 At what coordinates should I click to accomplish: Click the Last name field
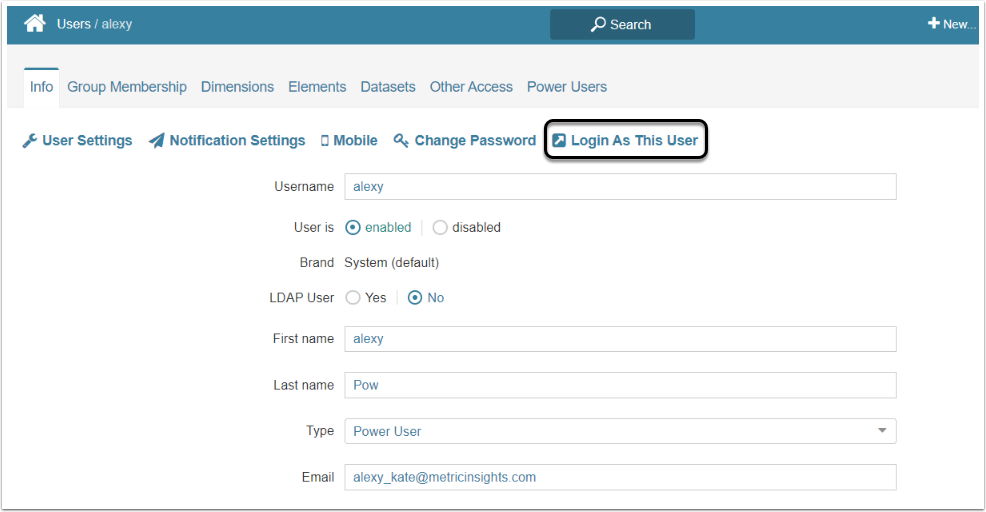pos(620,385)
